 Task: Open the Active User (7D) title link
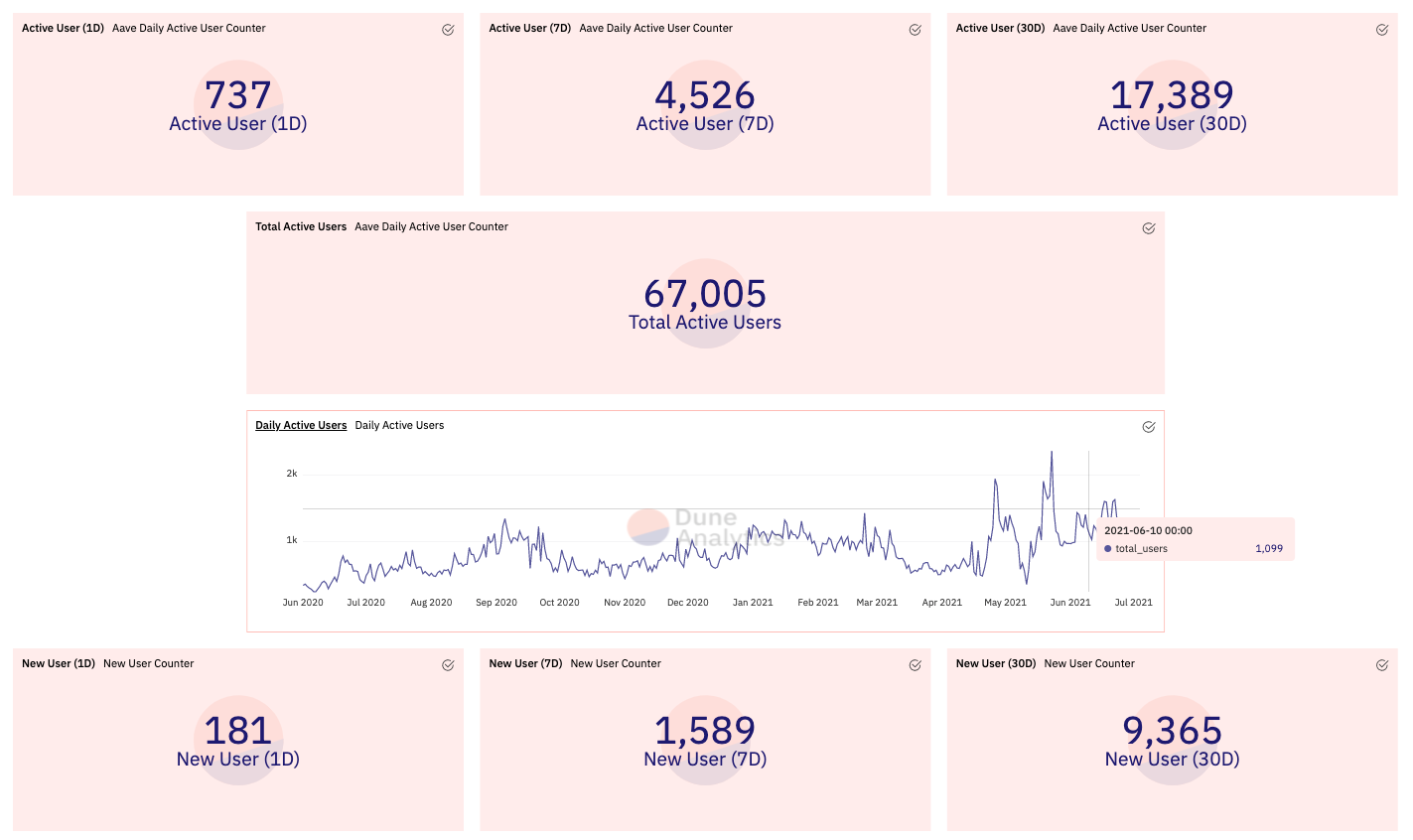tap(530, 28)
